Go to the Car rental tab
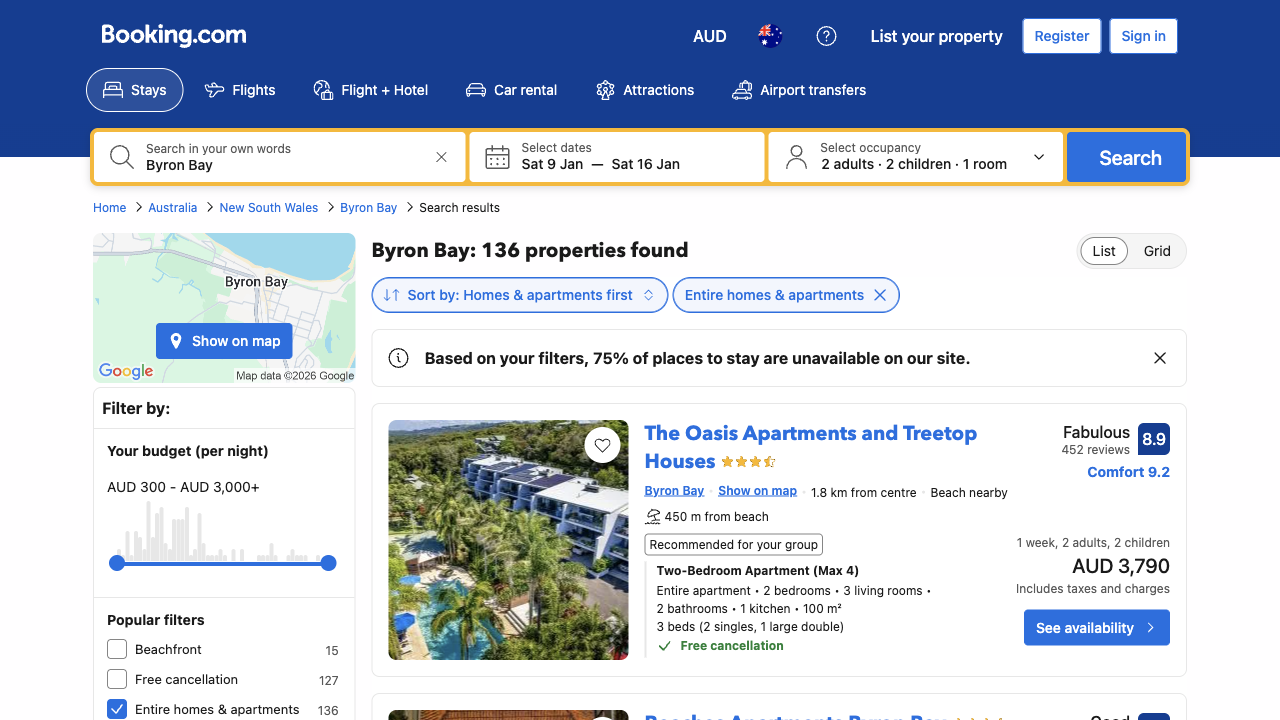This screenshot has height=720, width=1280. 512,90
